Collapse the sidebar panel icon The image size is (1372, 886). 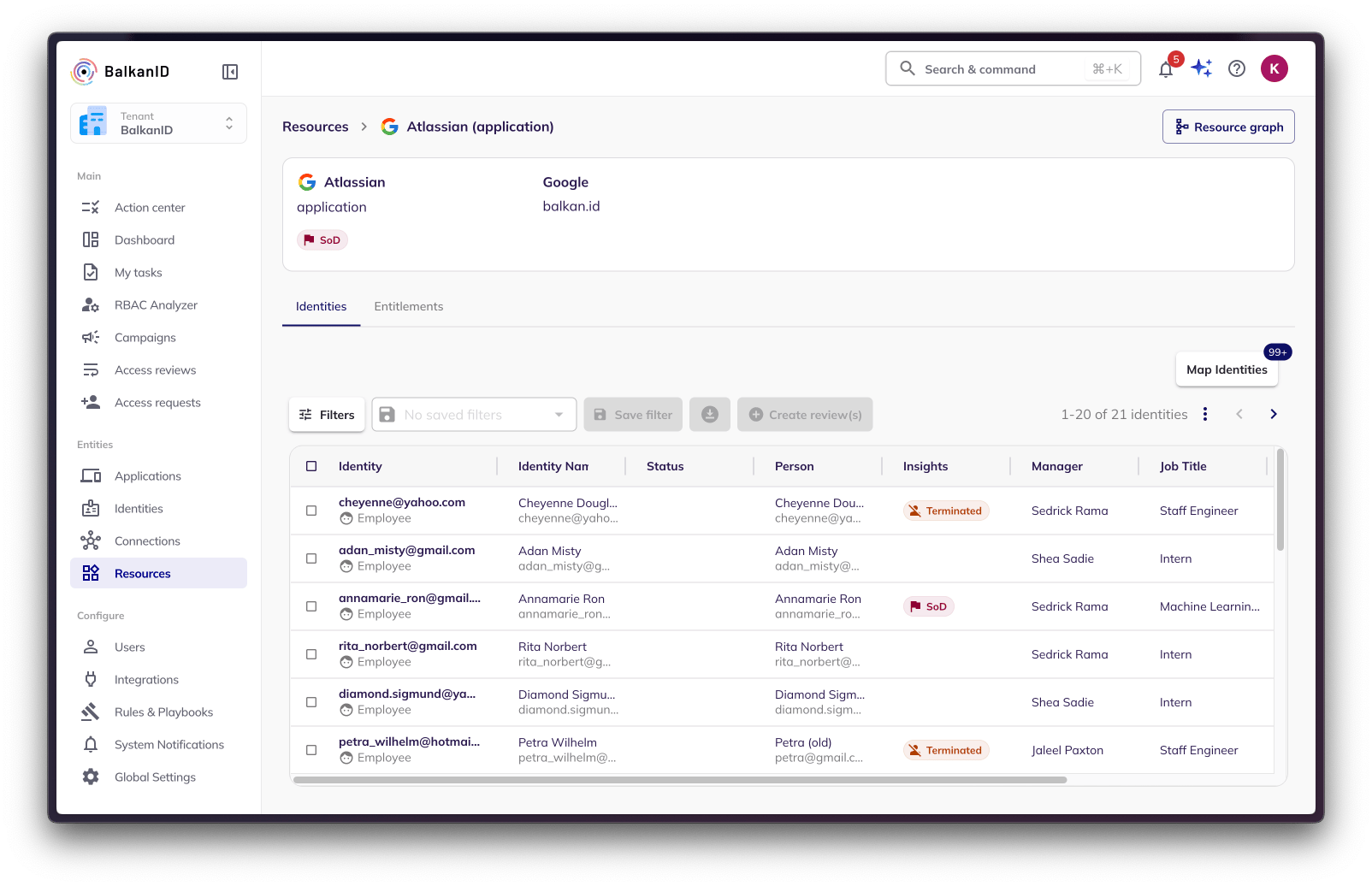(x=230, y=72)
